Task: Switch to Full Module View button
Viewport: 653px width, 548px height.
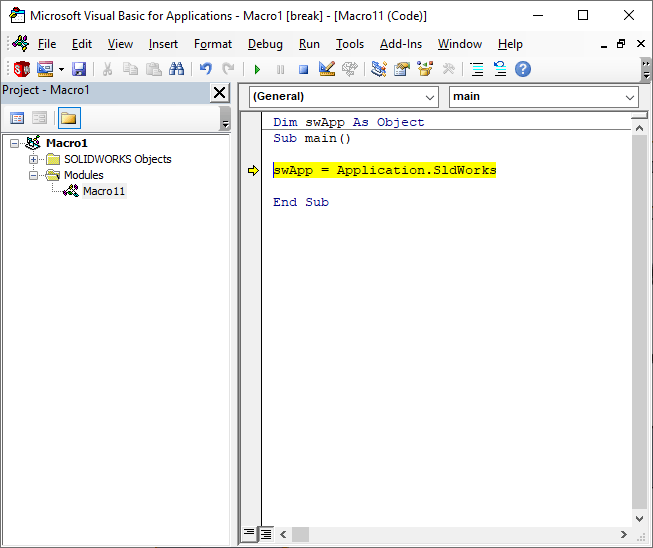Action: pos(266,533)
